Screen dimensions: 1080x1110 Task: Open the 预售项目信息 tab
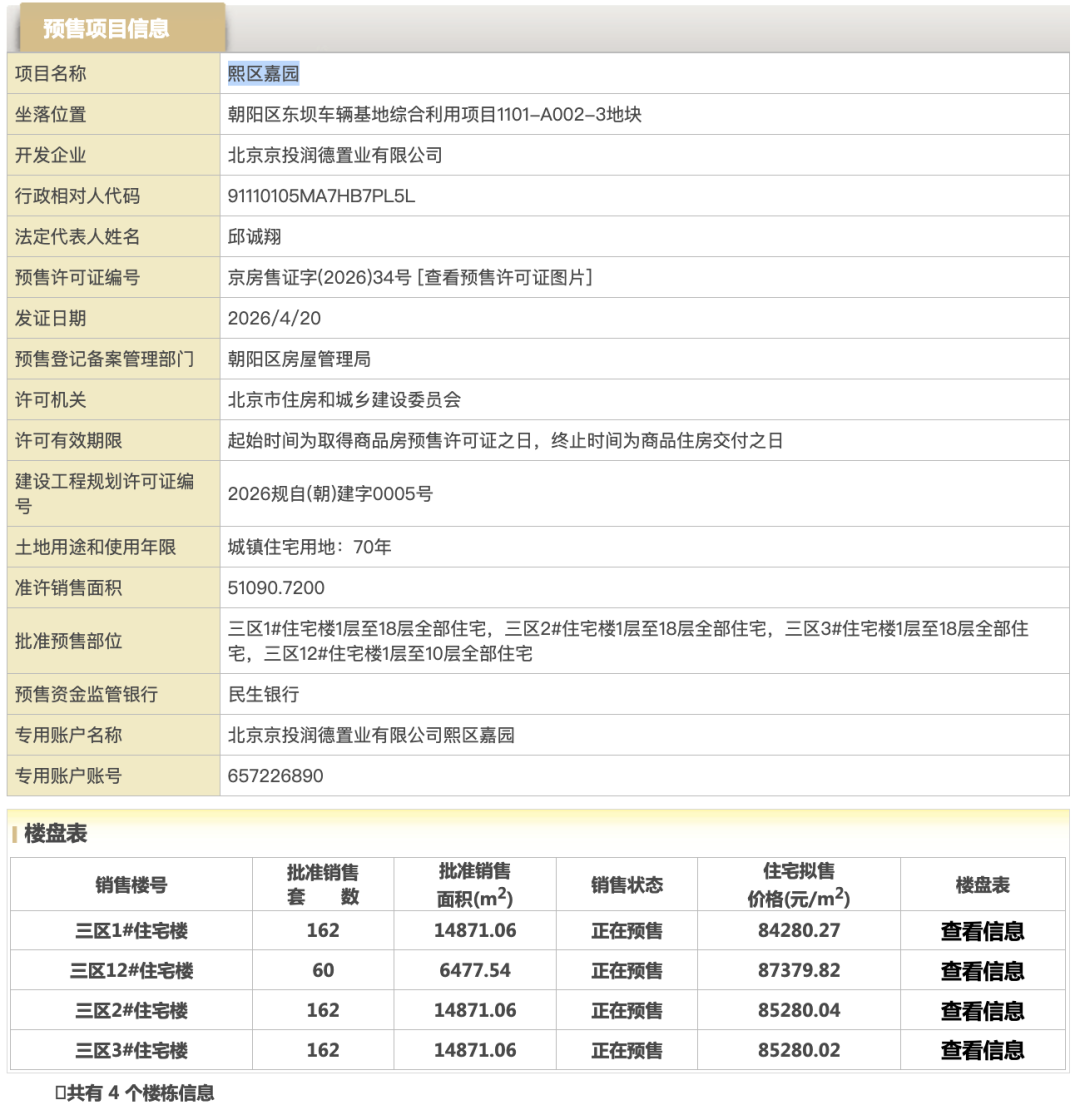coord(106,29)
